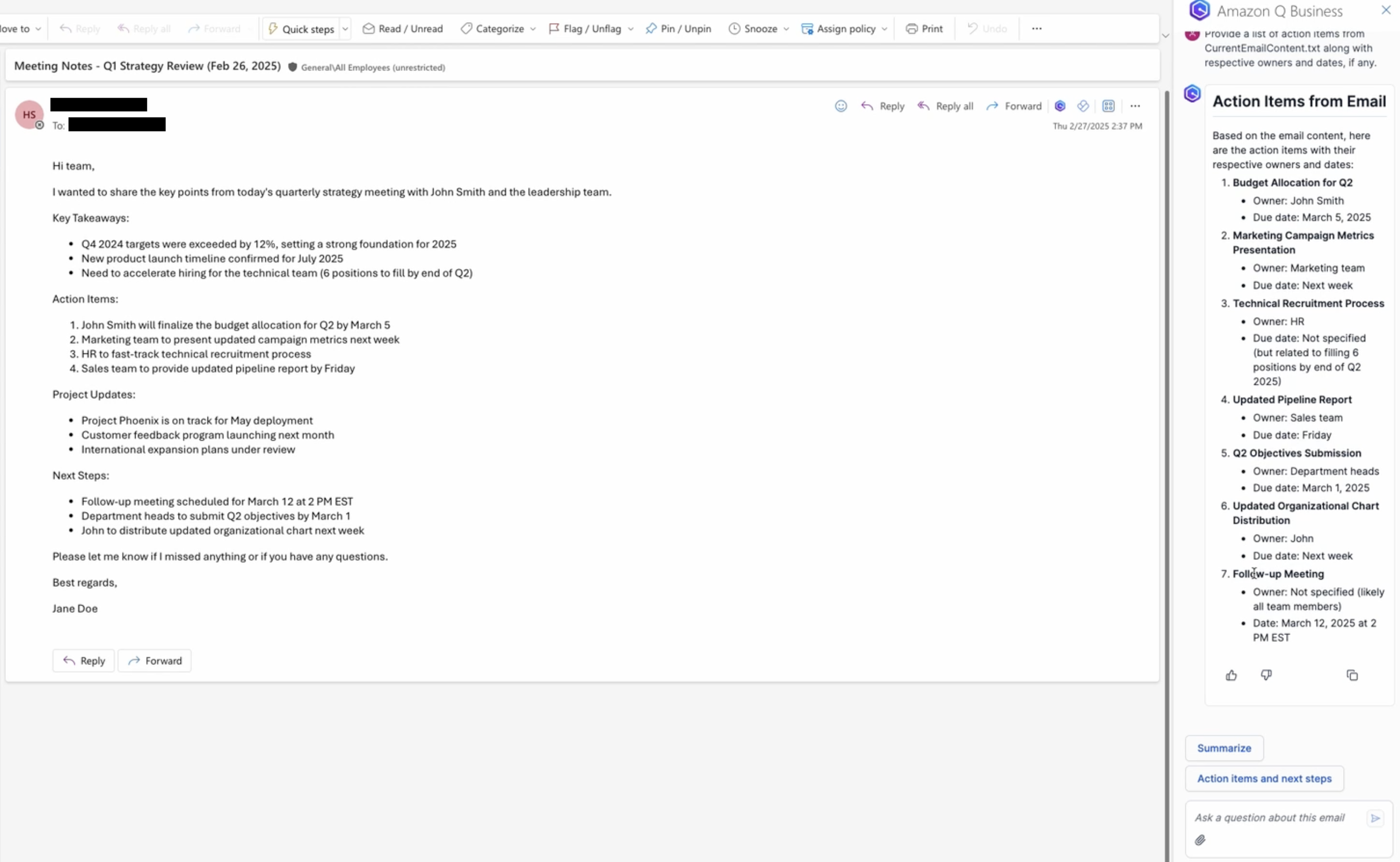1400x862 pixels.
Task: Open the Categorize dropdown
Action: coord(498,28)
